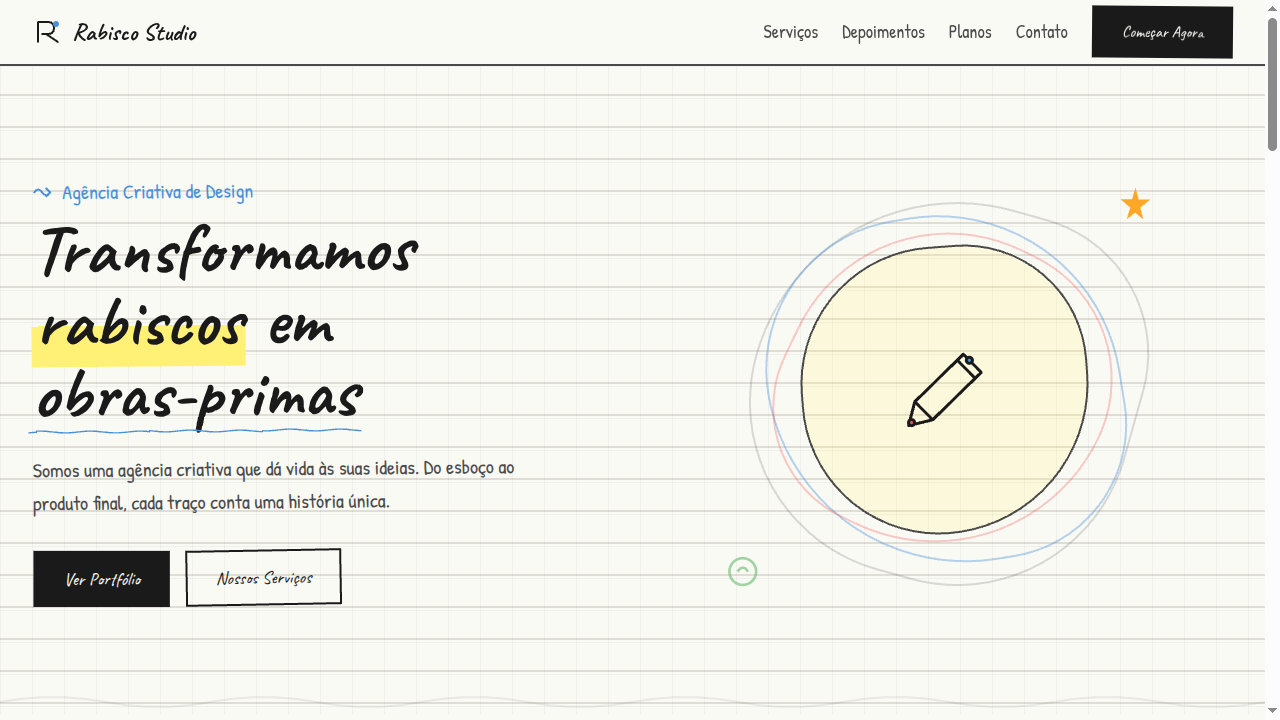The width and height of the screenshot is (1280, 720).
Task: Click the yellow-highlighted word rabiscos
Action: pos(142,326)
